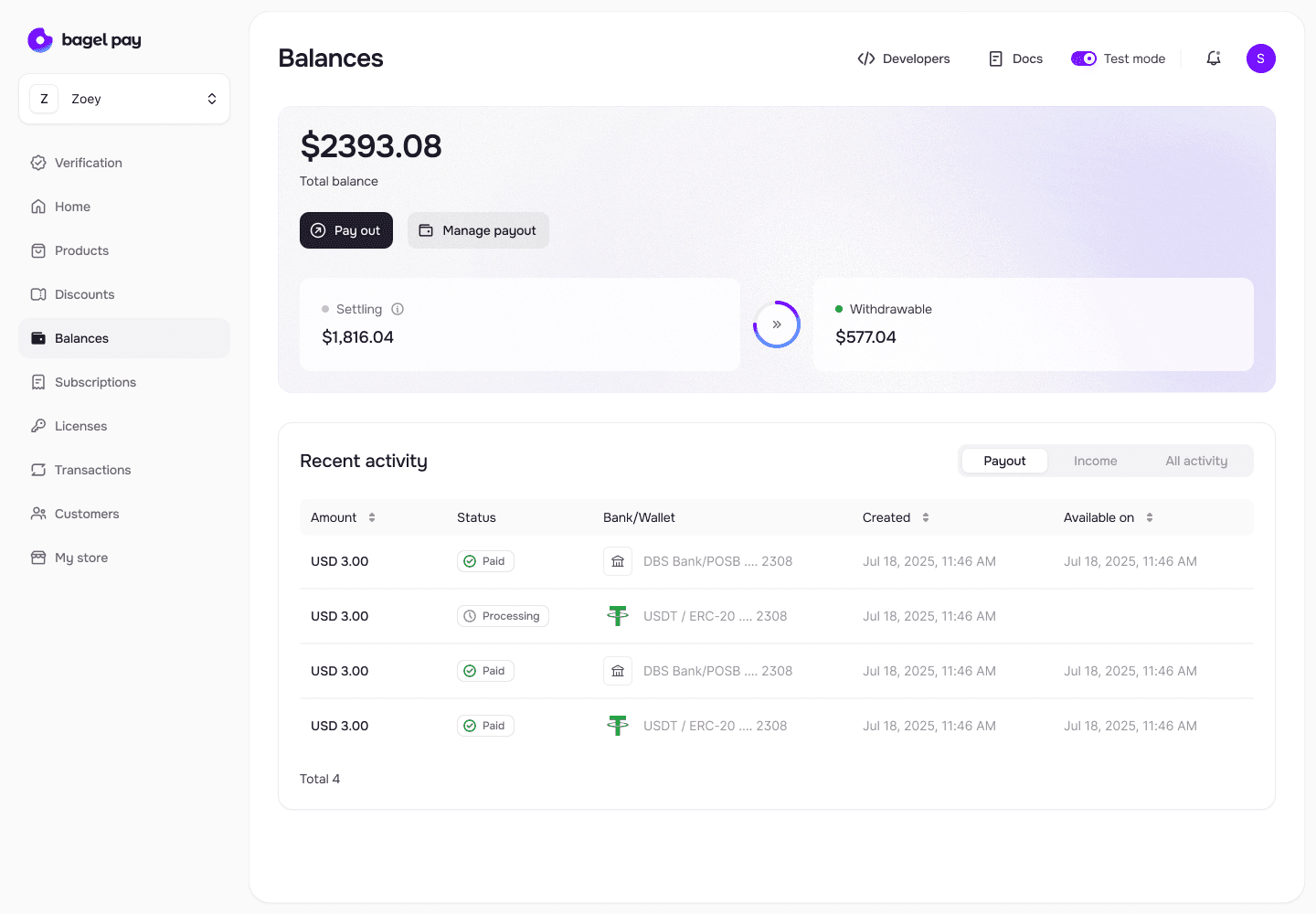Viewport: 1316px width, 914px height.
Task: Open the Docs page
Action: [x=1014, y=58]
